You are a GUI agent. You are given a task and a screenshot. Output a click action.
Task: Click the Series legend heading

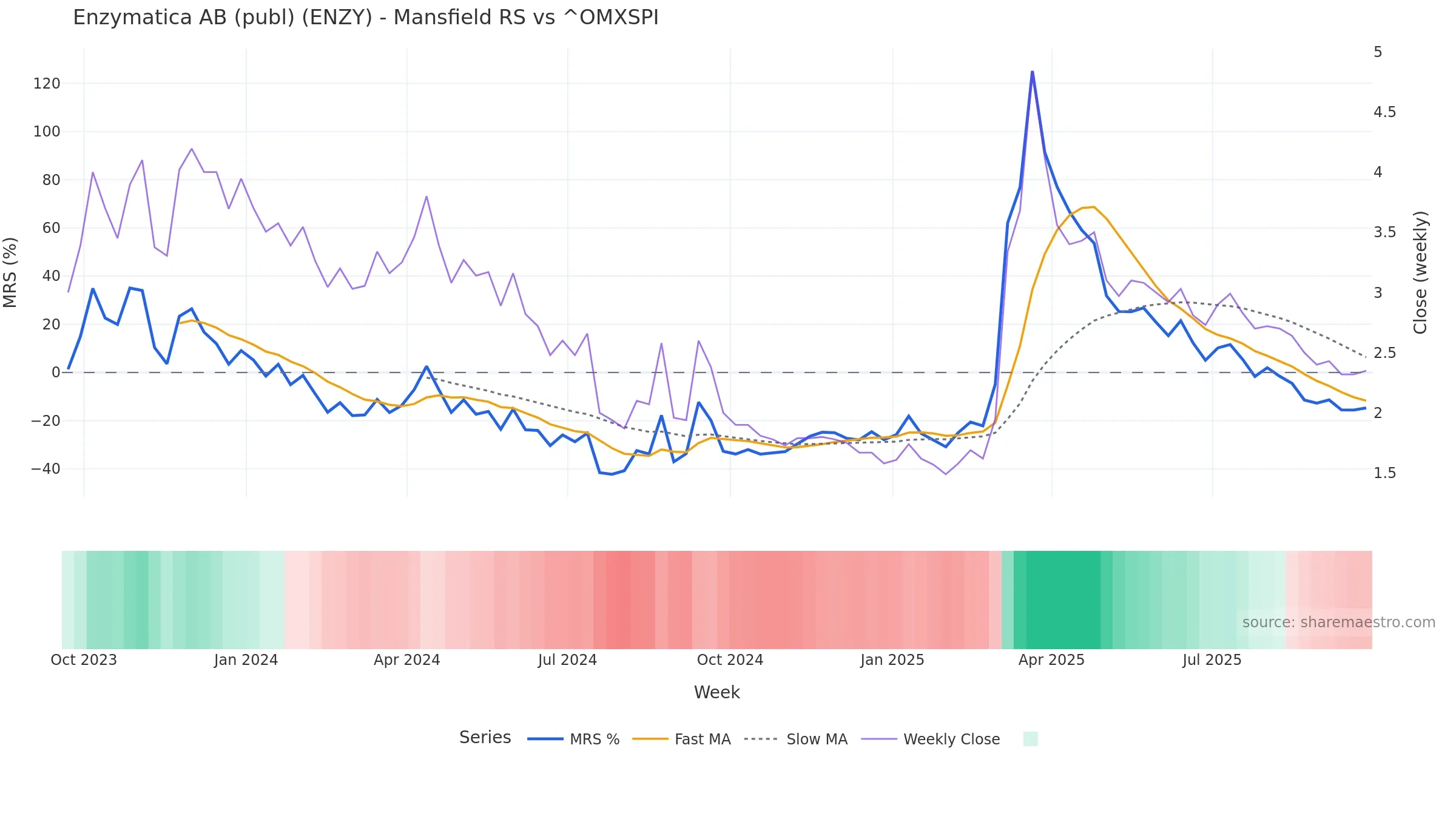pos(485,737)
